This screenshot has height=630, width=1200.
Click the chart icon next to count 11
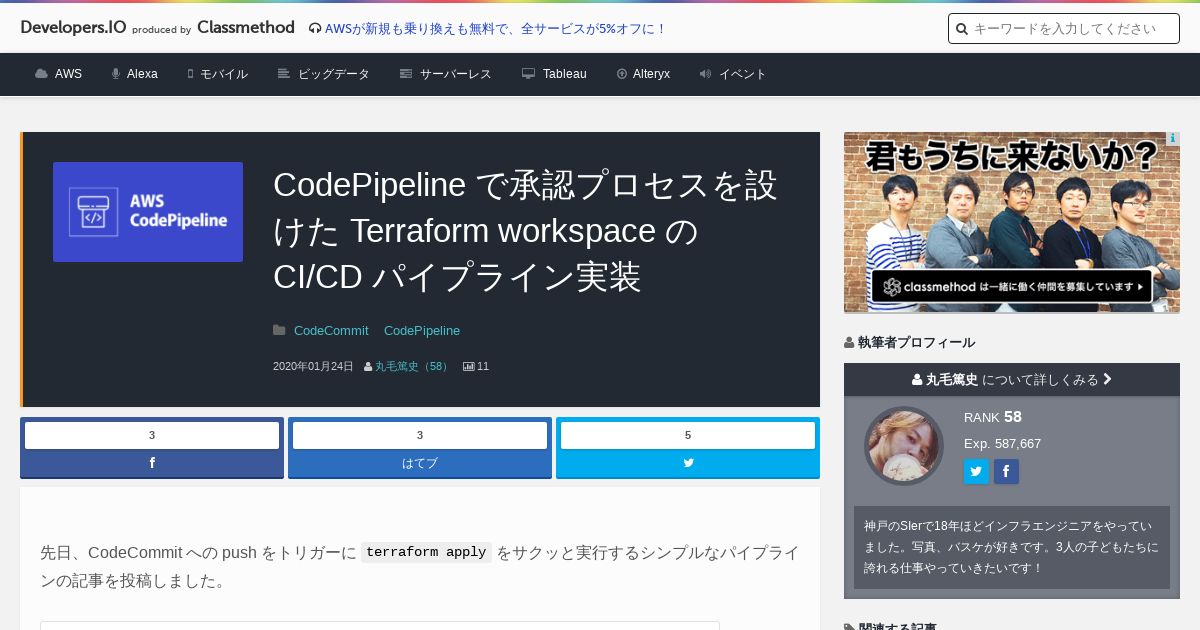pos(468,366)
